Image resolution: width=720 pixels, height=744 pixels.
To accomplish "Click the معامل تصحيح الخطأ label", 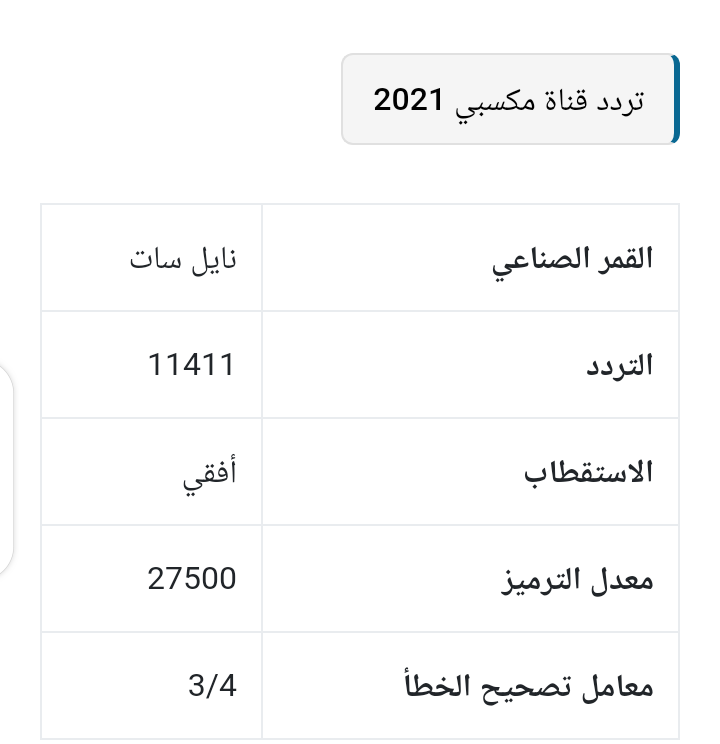I will 529,685.
